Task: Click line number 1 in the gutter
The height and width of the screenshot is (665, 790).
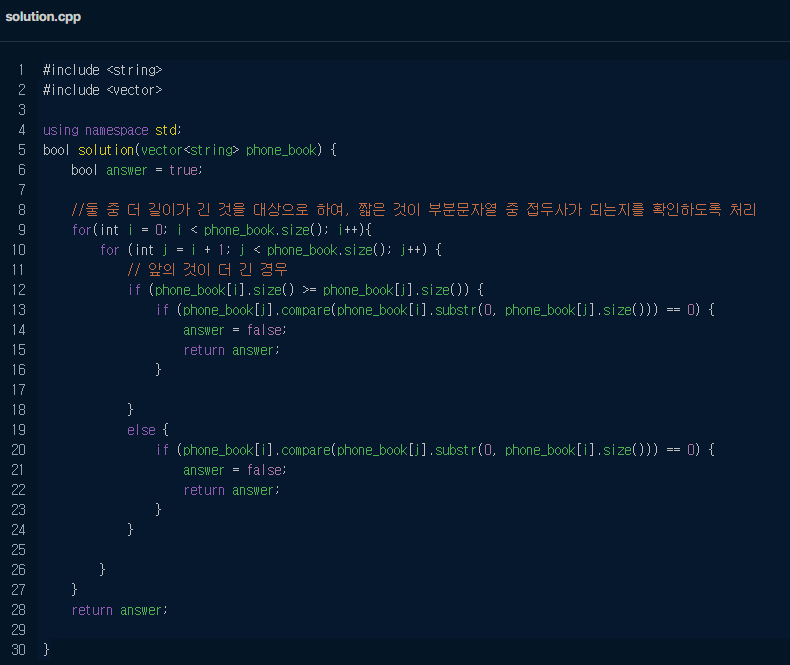Action: [21, 70]
